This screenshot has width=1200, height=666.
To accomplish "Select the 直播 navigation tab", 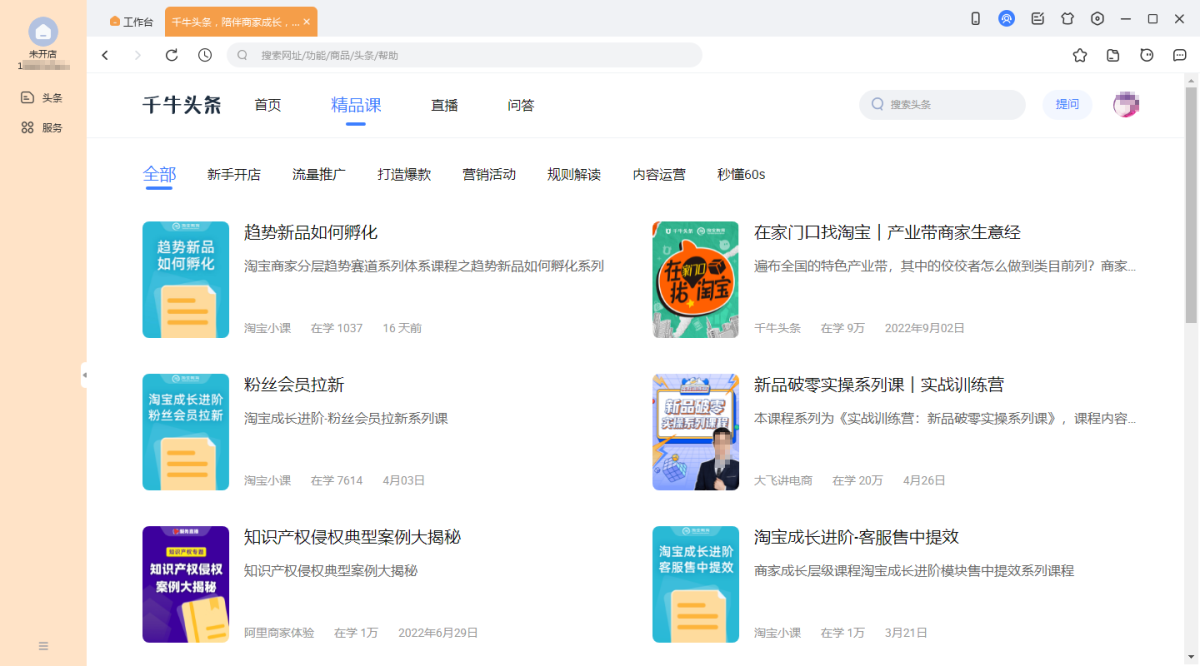I will [444, 105].
